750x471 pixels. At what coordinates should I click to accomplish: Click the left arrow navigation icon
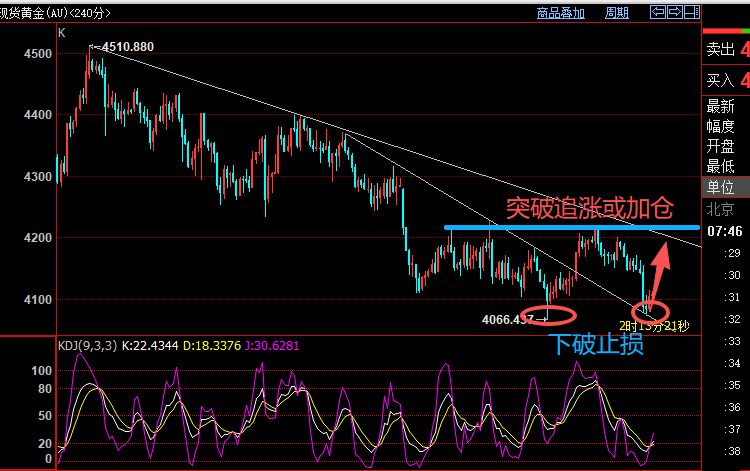coord(658,12)
